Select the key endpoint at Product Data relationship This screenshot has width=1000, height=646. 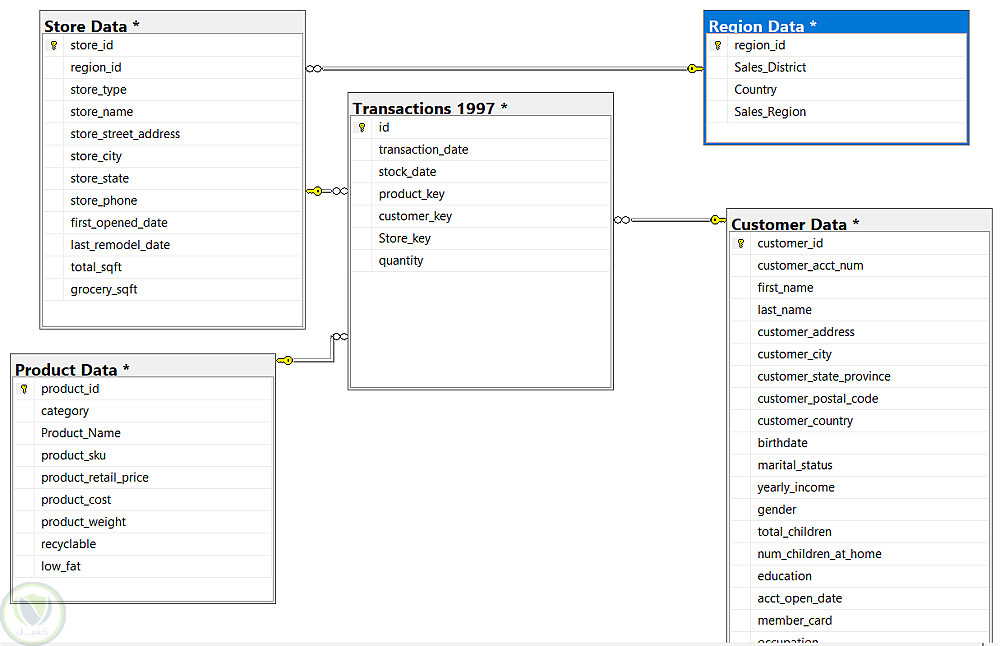[x=284, y=360]
